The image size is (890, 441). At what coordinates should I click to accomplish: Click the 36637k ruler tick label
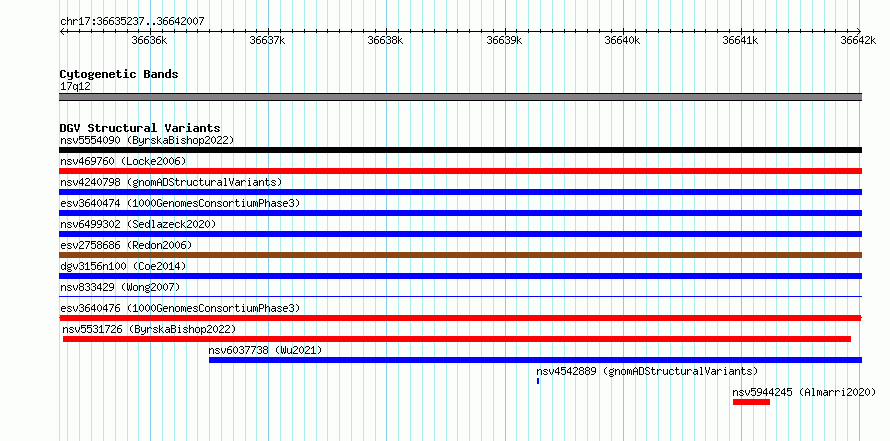click(x=267, y=40)
